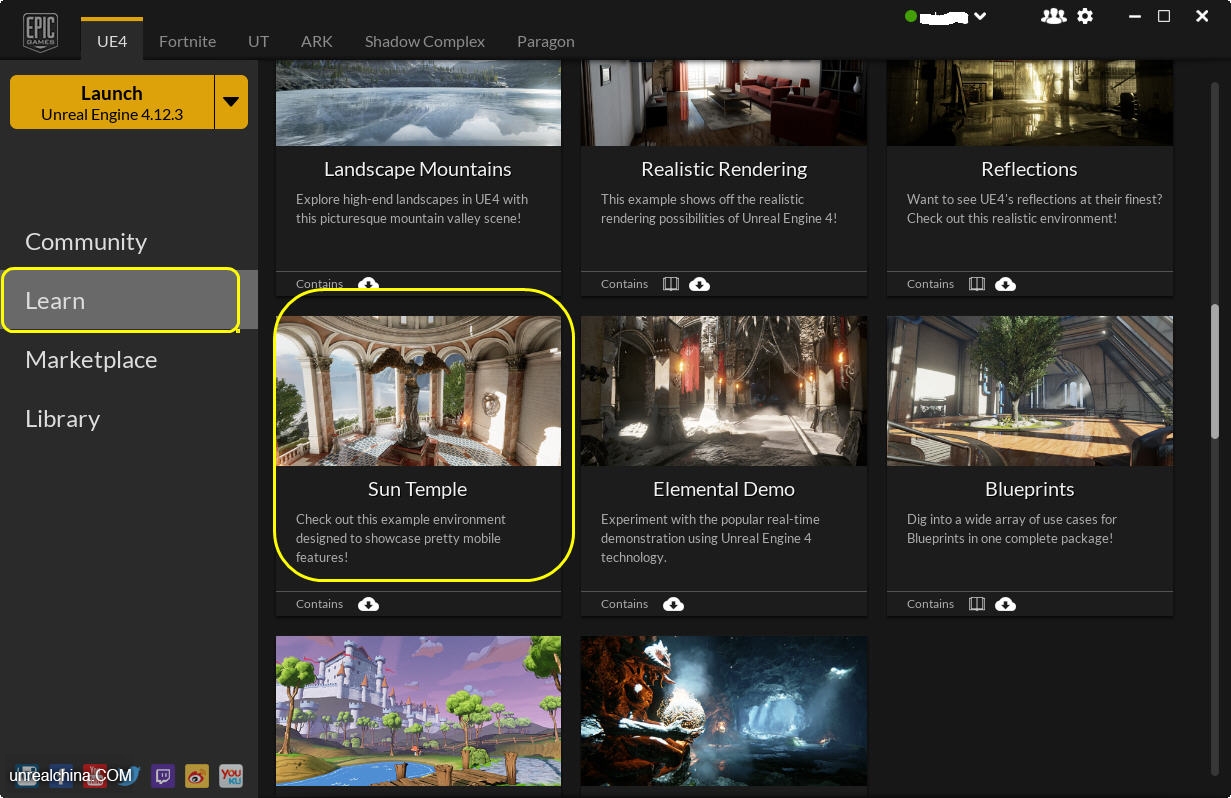Click the download icon under Realistic Rendering

tap(700, 284)
